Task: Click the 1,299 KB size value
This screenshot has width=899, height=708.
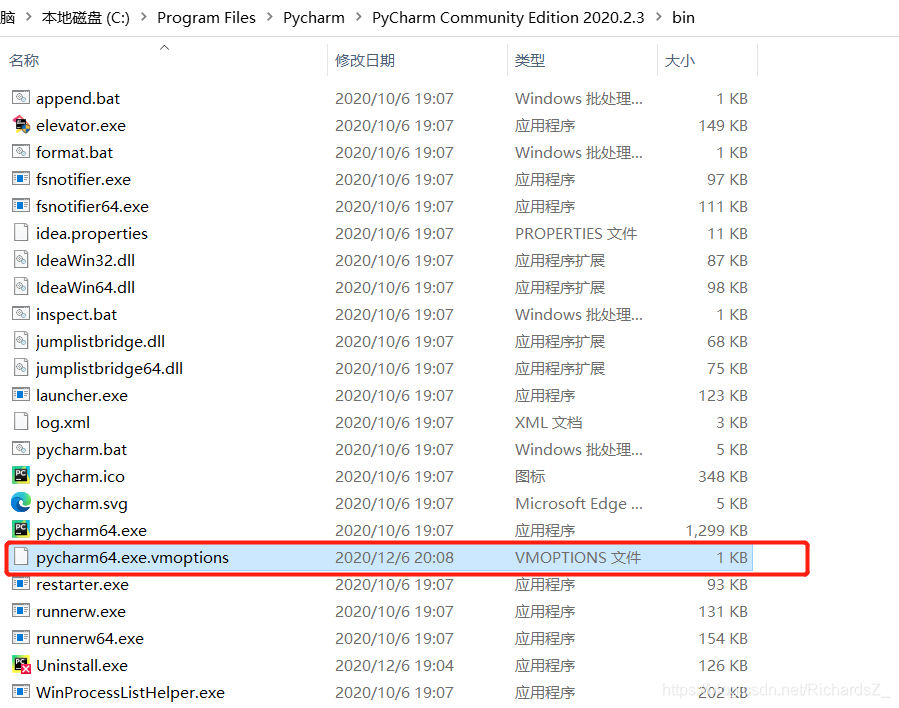Action: 717,530
